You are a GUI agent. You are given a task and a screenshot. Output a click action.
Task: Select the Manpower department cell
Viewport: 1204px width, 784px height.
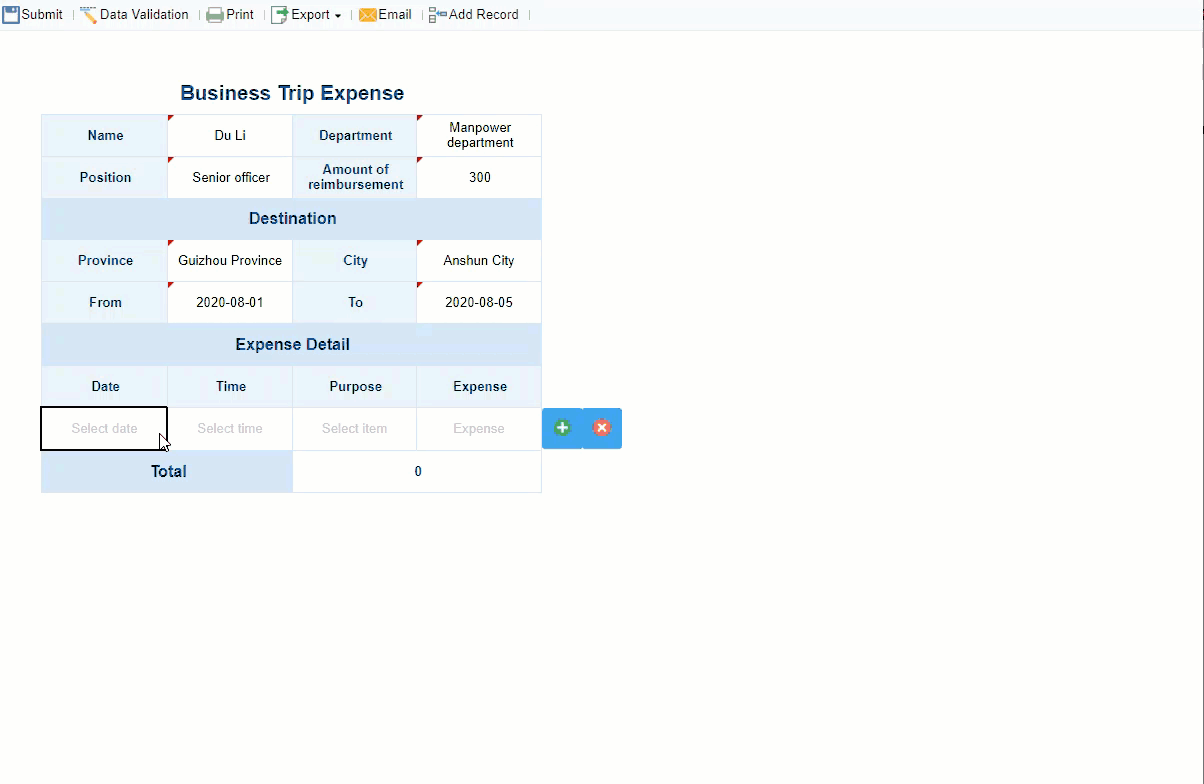(480, 136)
